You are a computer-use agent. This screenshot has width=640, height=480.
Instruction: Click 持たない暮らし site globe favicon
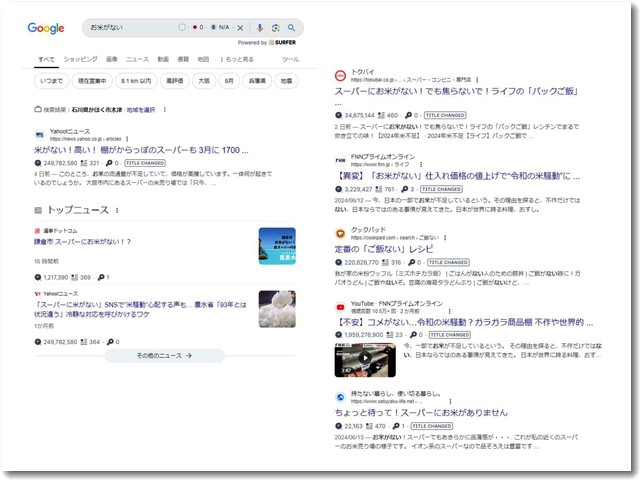(340, 397)
